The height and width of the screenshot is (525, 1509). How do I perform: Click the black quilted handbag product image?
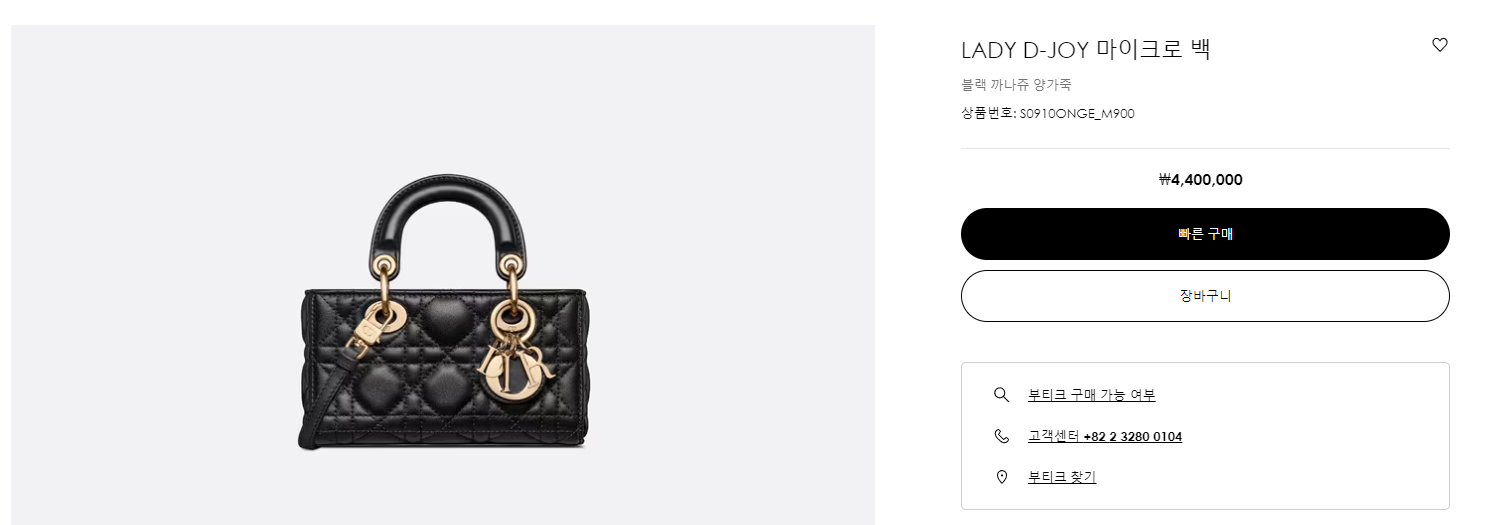(445, 313)
